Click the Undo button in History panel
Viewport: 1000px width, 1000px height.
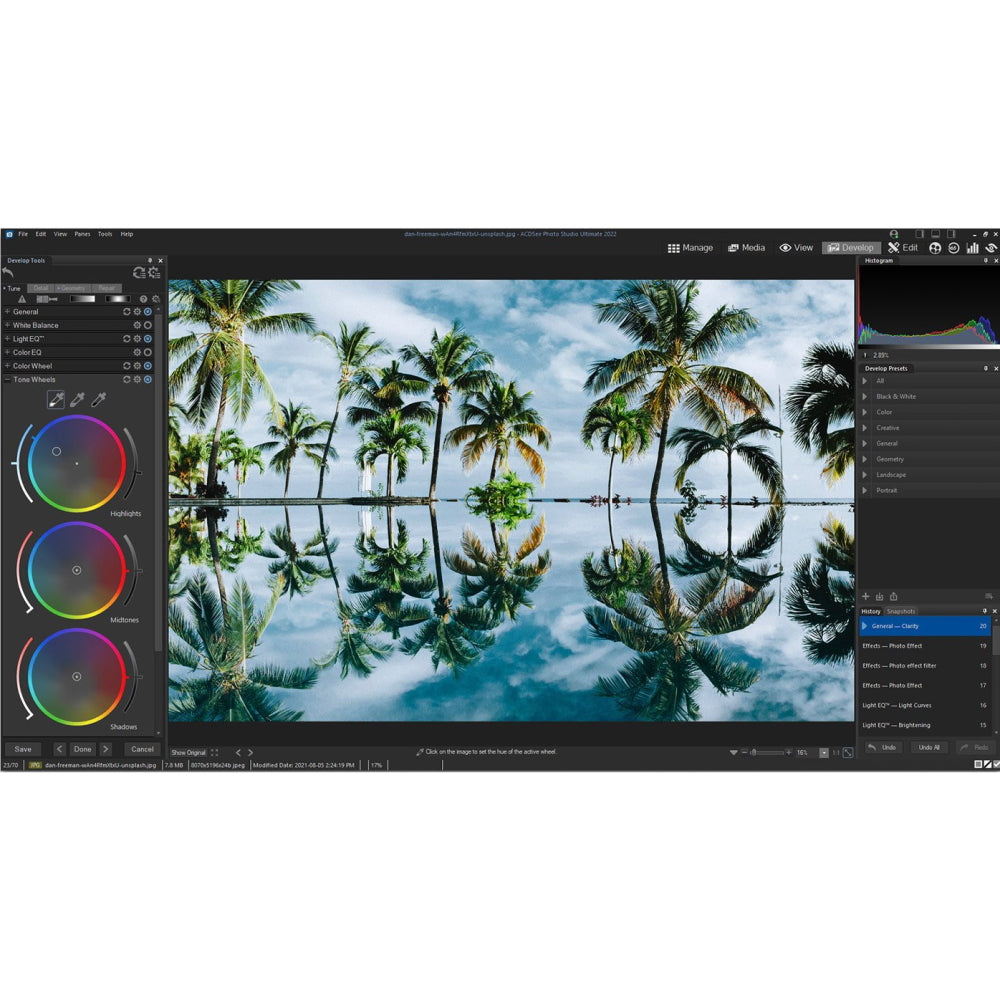(884, 747)
